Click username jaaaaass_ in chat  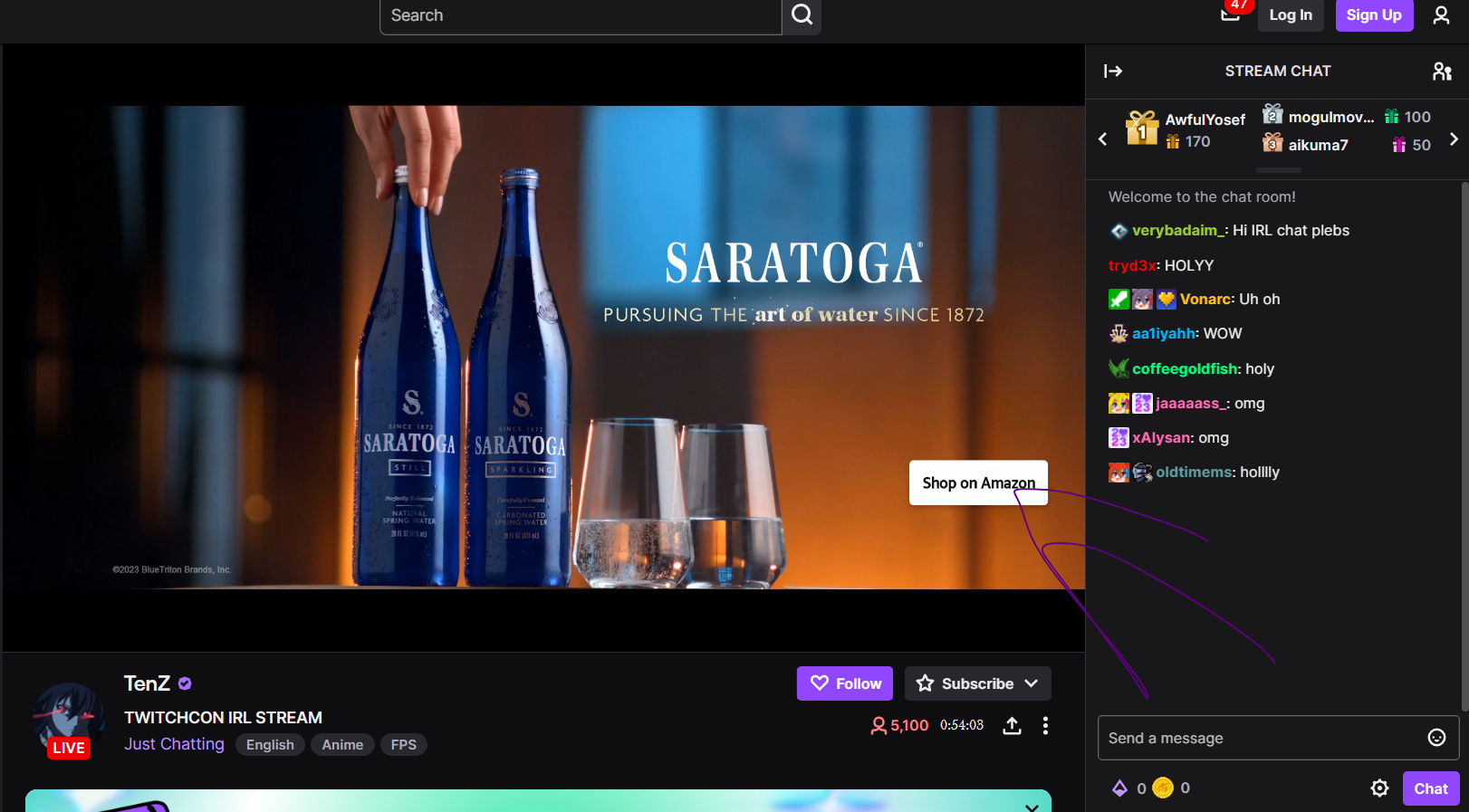[1191, 403]
